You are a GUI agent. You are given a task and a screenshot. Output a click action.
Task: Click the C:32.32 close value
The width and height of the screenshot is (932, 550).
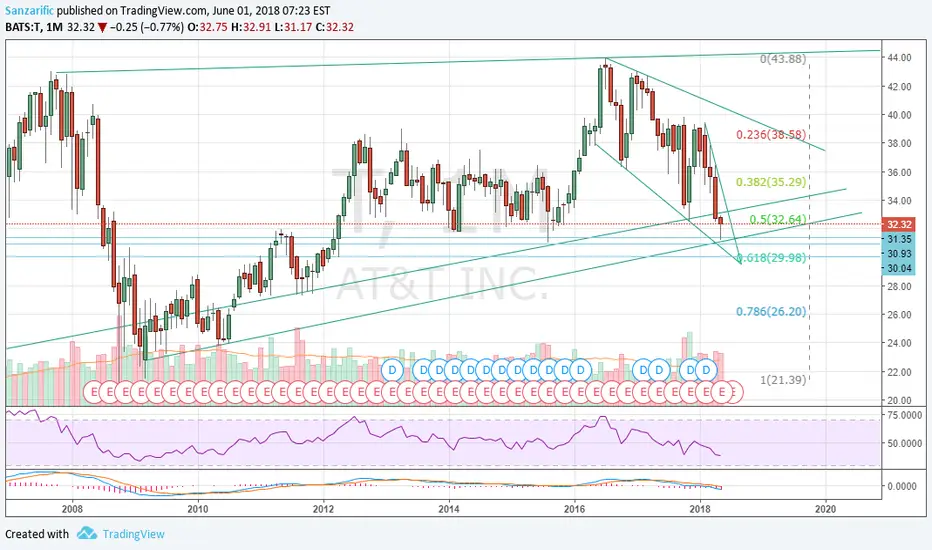click(x=335, y=27)
